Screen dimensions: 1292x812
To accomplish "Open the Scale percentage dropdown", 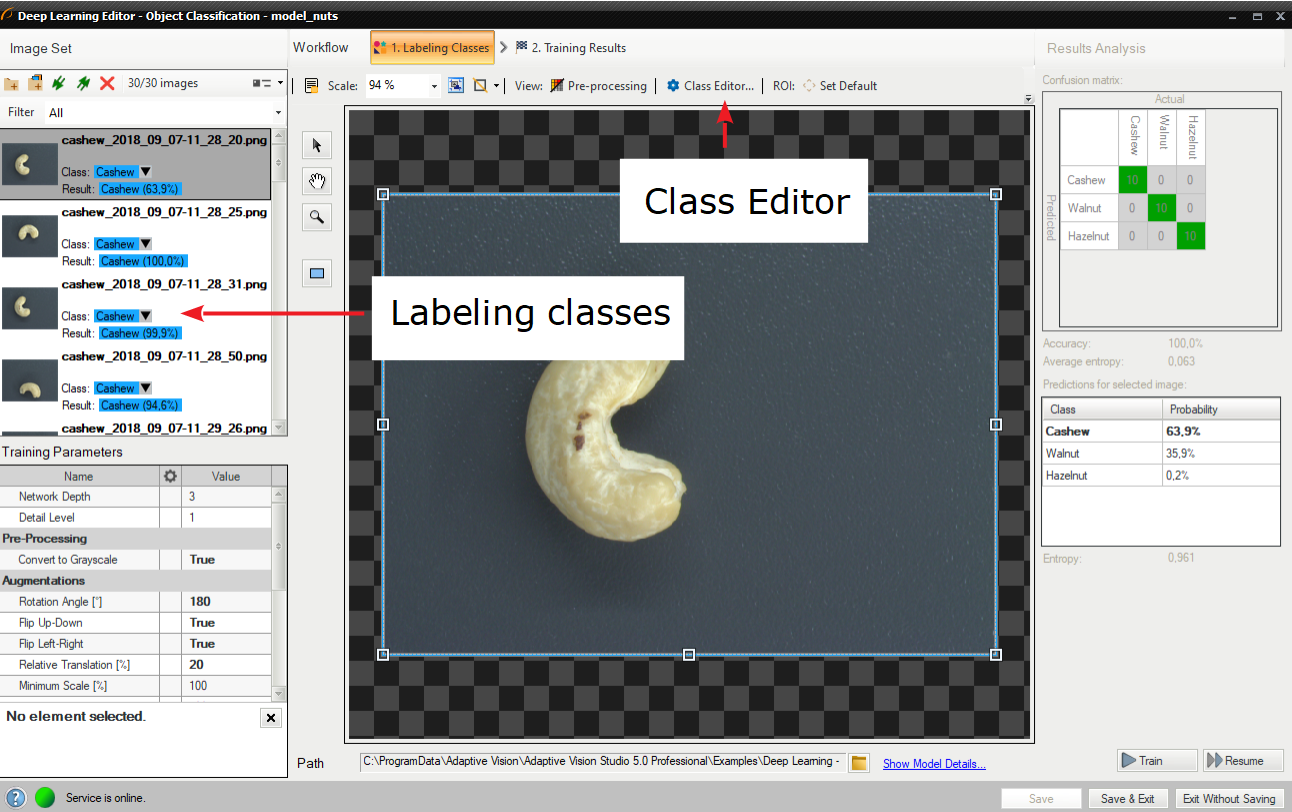I will click(x=434, y=86).
